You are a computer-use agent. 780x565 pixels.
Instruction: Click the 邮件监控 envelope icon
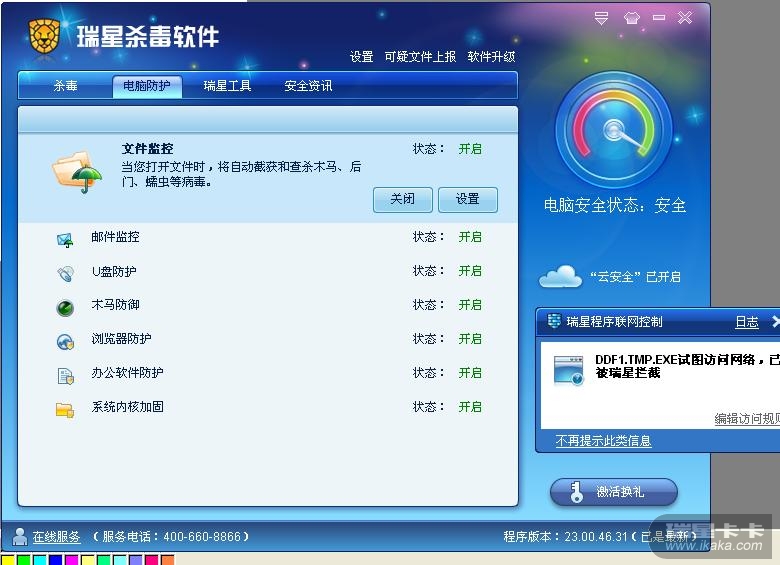(x=65, y=240)
